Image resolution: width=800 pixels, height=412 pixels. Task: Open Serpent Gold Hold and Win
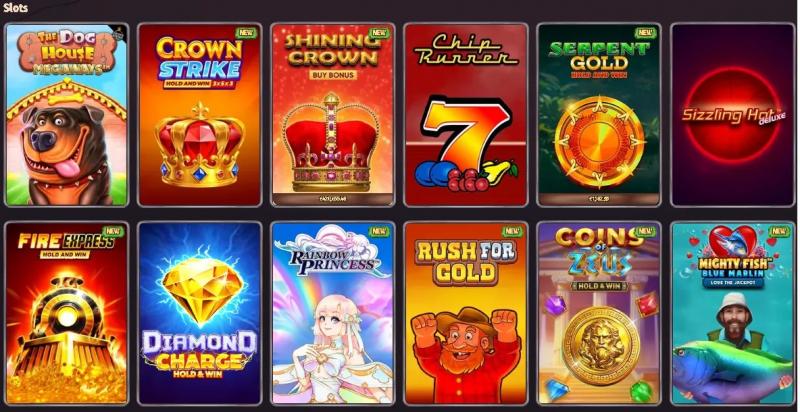point(599,115)
